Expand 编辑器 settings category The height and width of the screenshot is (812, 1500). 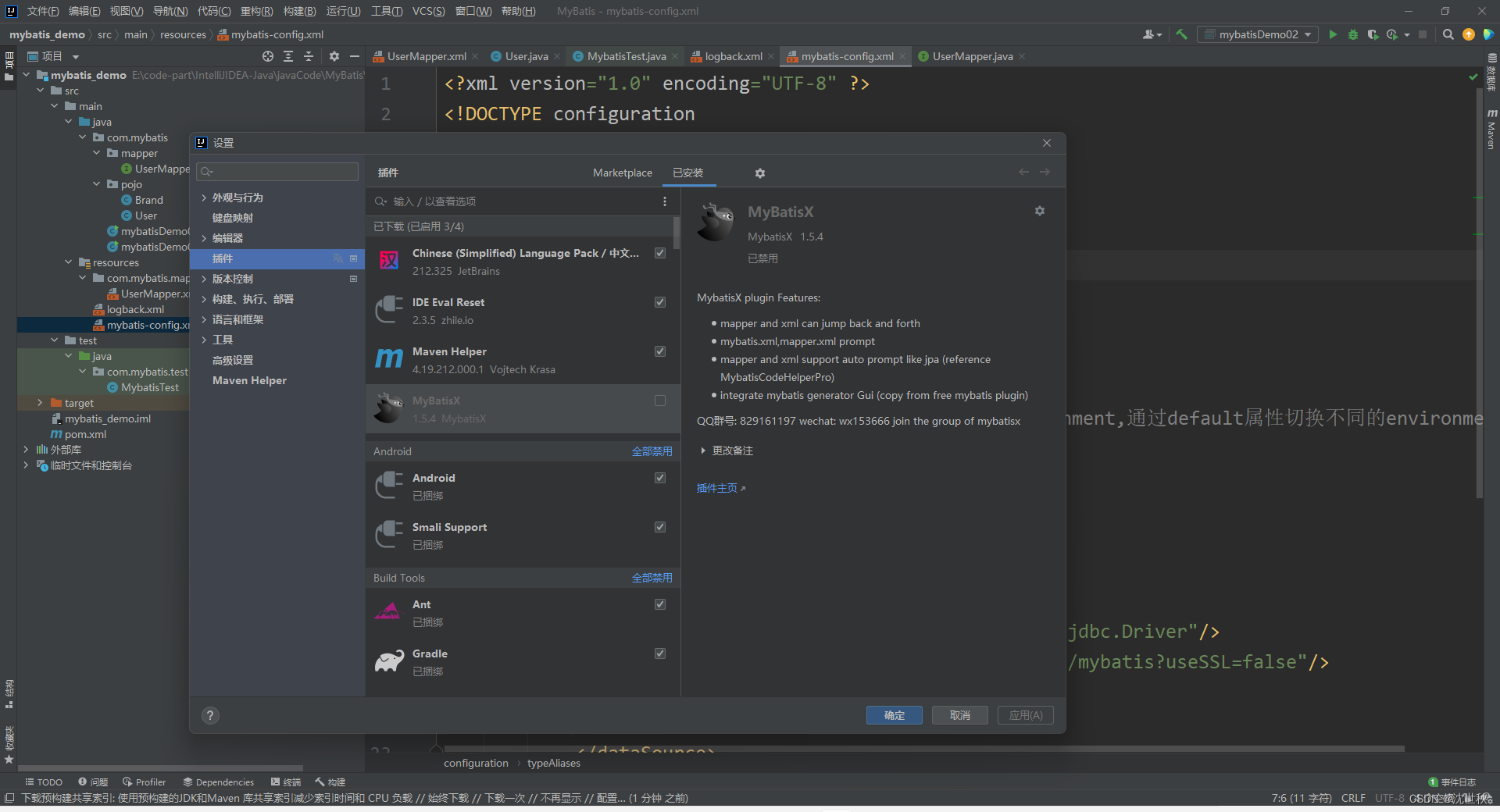point(204,238)
